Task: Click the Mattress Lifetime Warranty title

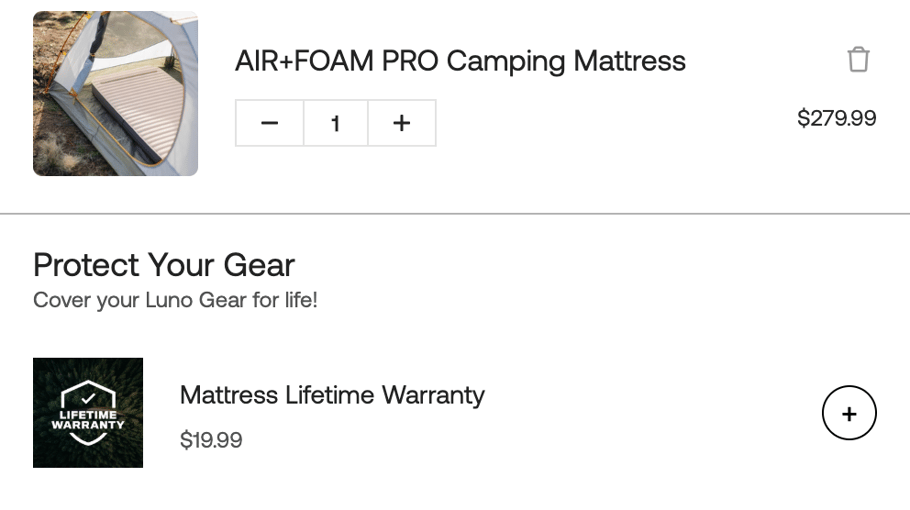Action: tap(332, 395)
